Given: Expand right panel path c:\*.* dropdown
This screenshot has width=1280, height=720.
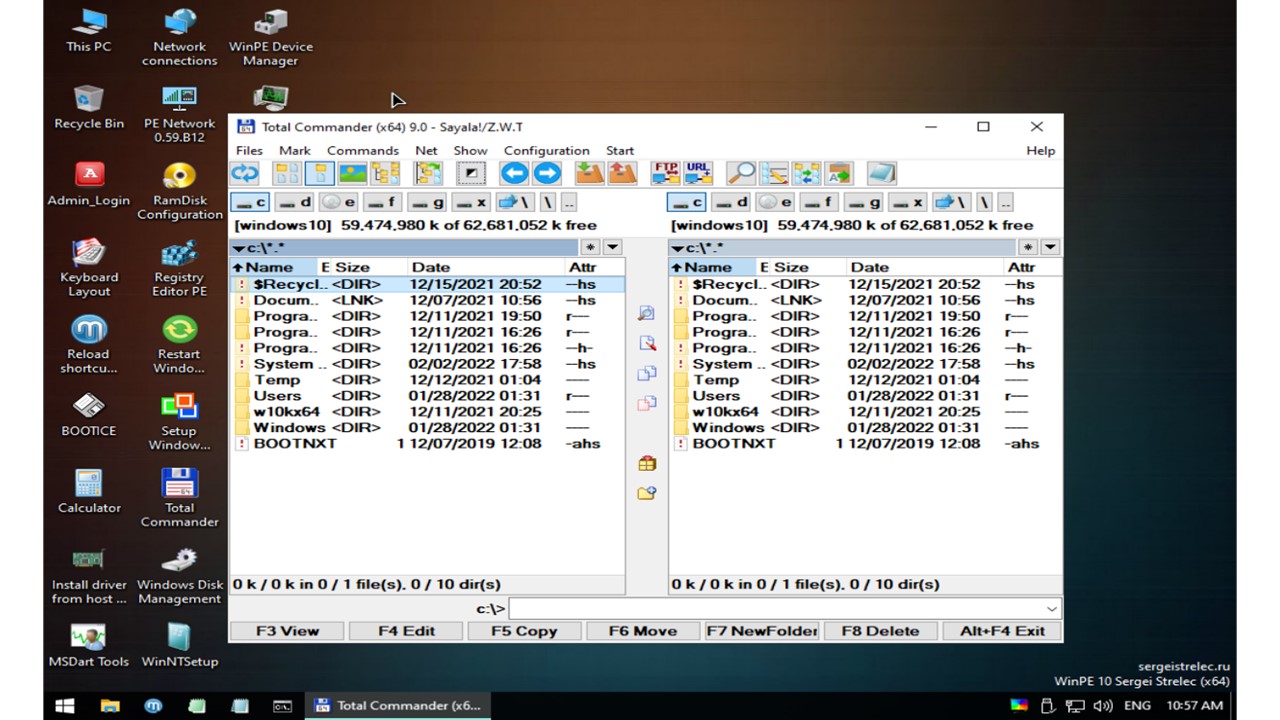Looking at the screenshot, I should coord(677,248).
